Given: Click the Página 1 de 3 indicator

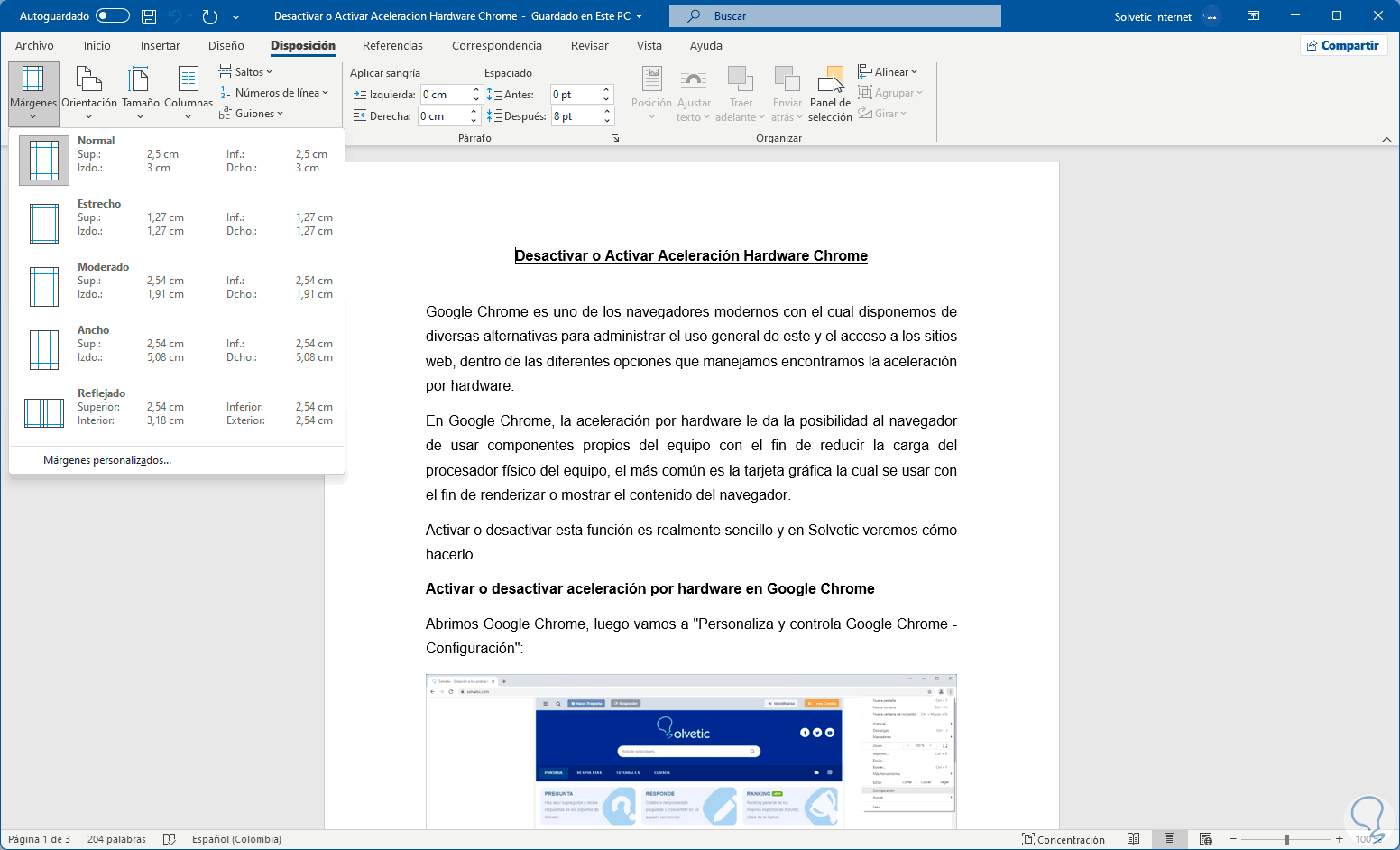Looking at the screenshot, I should point(39,839).
